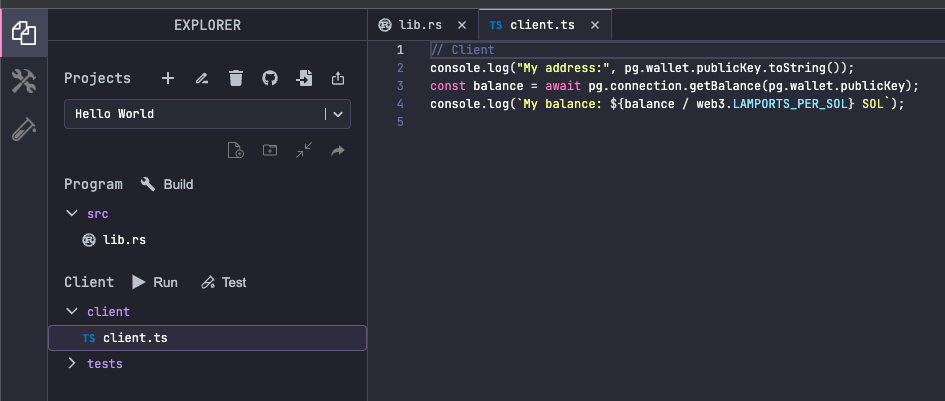Click the project dropdown chevron arrow

click(338, 114)
